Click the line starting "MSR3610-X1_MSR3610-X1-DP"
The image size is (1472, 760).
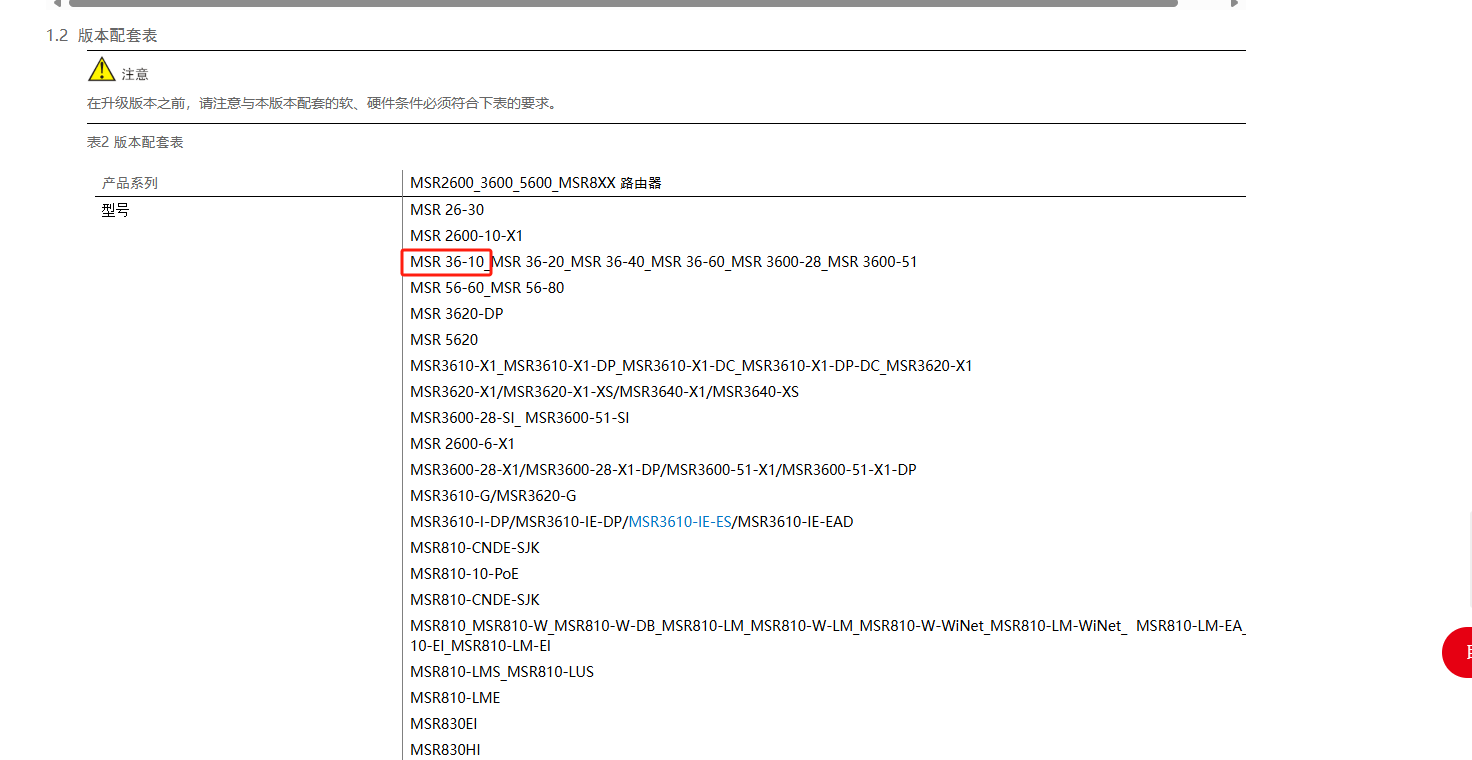coord(691,366)
